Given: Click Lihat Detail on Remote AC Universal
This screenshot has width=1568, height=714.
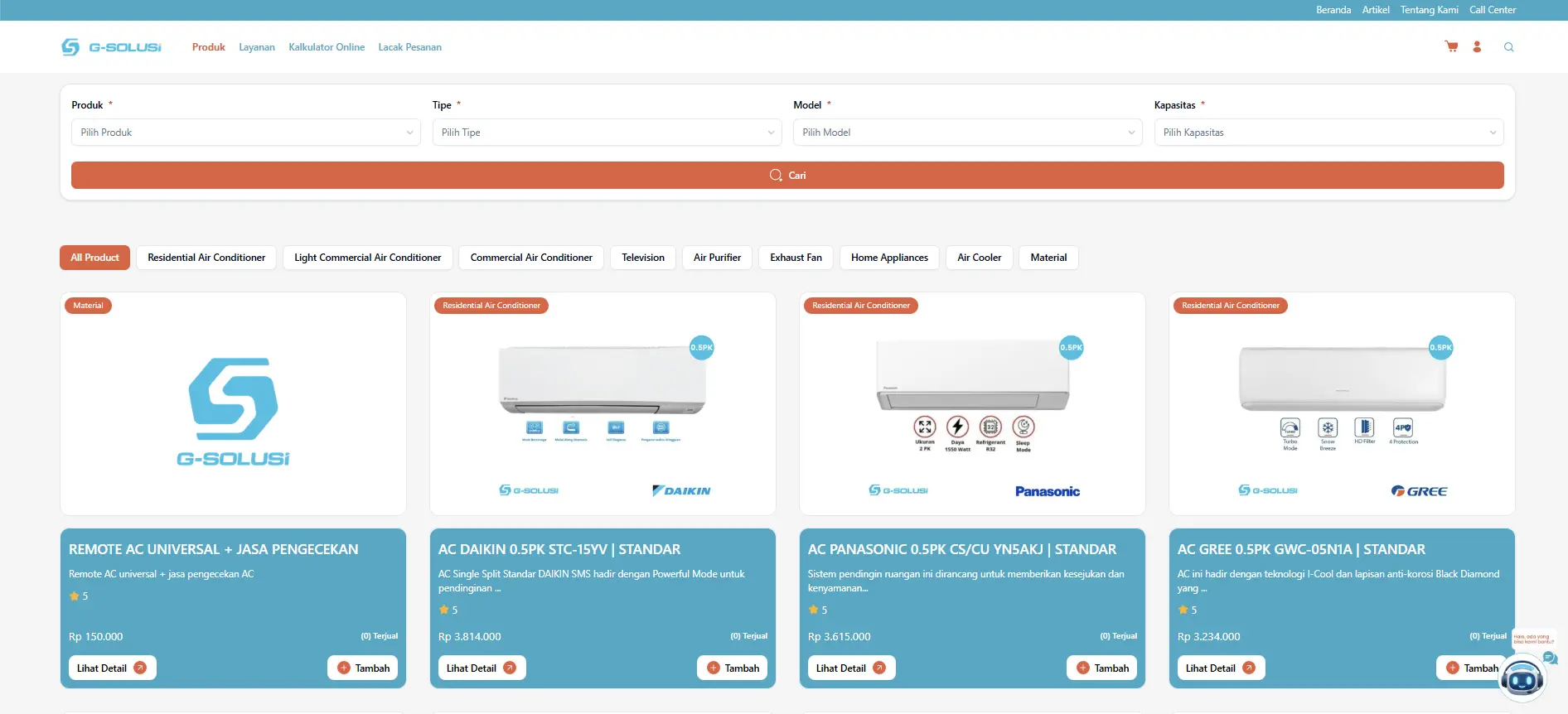Looking at the screenshot, I should coord(112,668).
